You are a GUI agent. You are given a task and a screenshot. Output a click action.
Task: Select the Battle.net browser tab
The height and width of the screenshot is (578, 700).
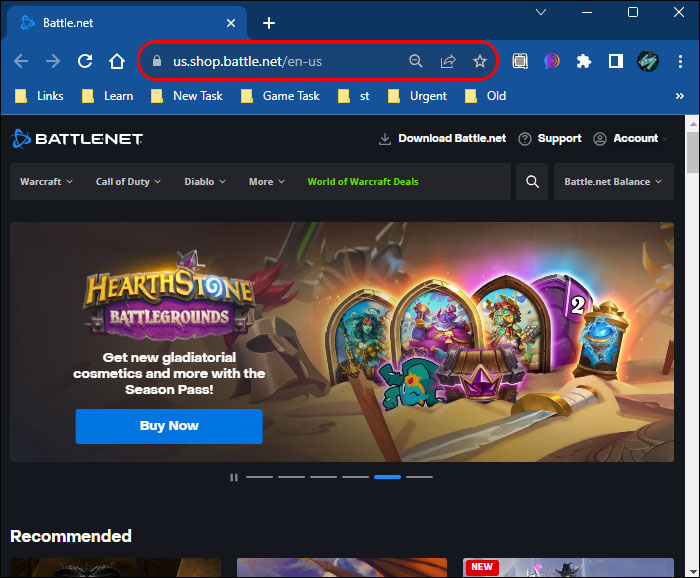125,23
